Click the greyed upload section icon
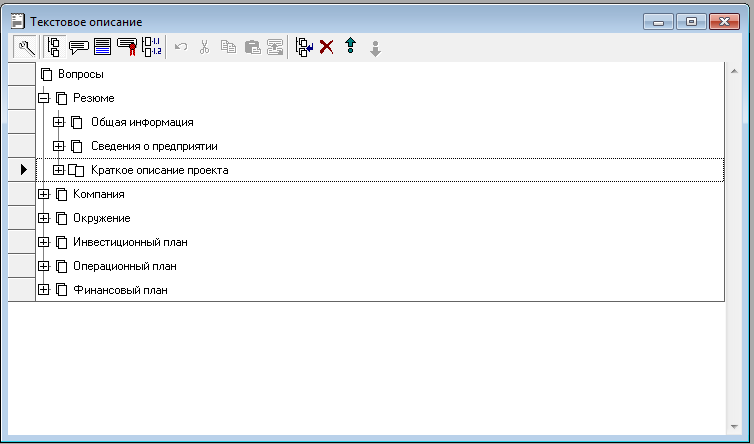The width and height of the screenshot is (754, 444). pos(275,47)
